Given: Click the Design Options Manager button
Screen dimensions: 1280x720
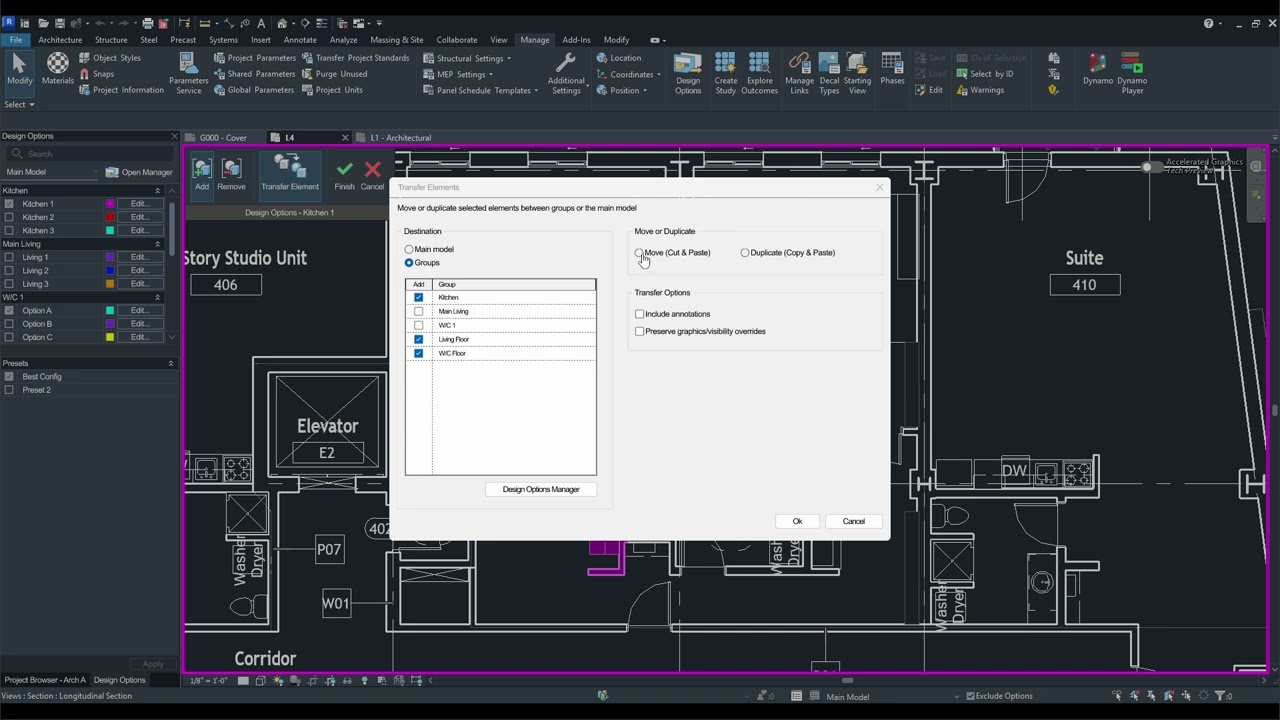Looking at the screenshot, I should (x=541, y=489).
